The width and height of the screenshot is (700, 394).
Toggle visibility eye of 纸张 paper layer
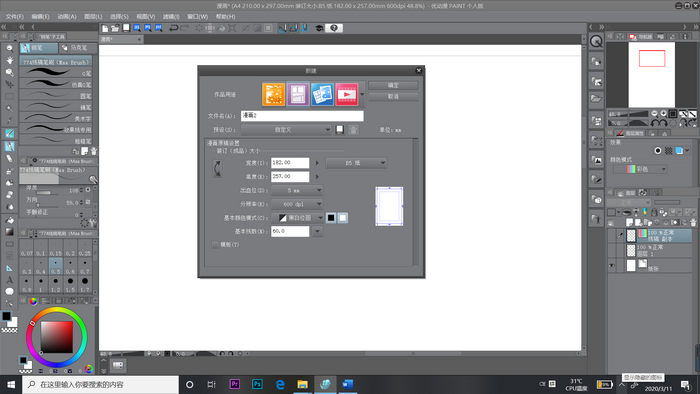[612, 265]
